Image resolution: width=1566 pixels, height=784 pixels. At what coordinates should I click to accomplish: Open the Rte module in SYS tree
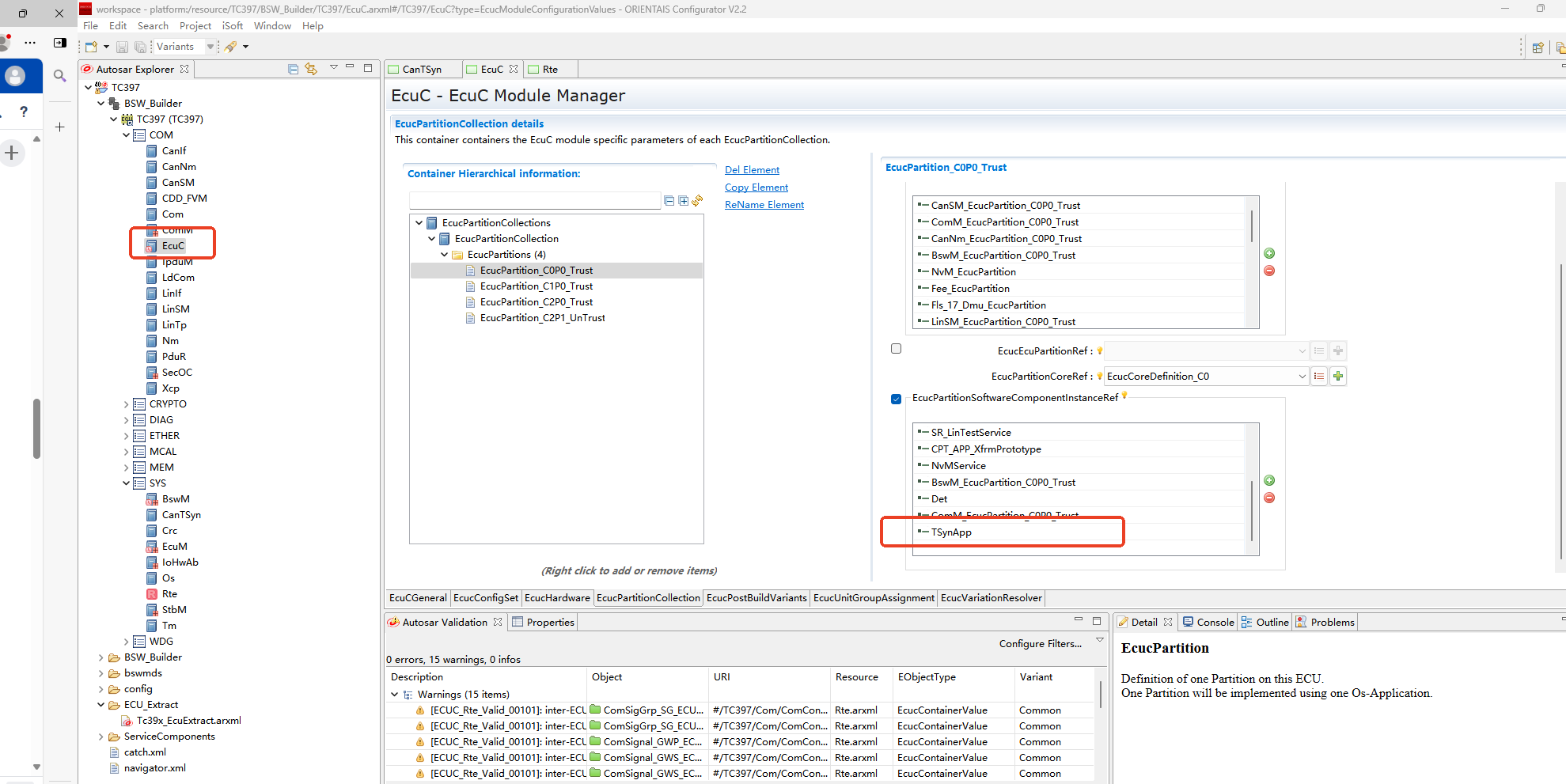coord(169,594)
